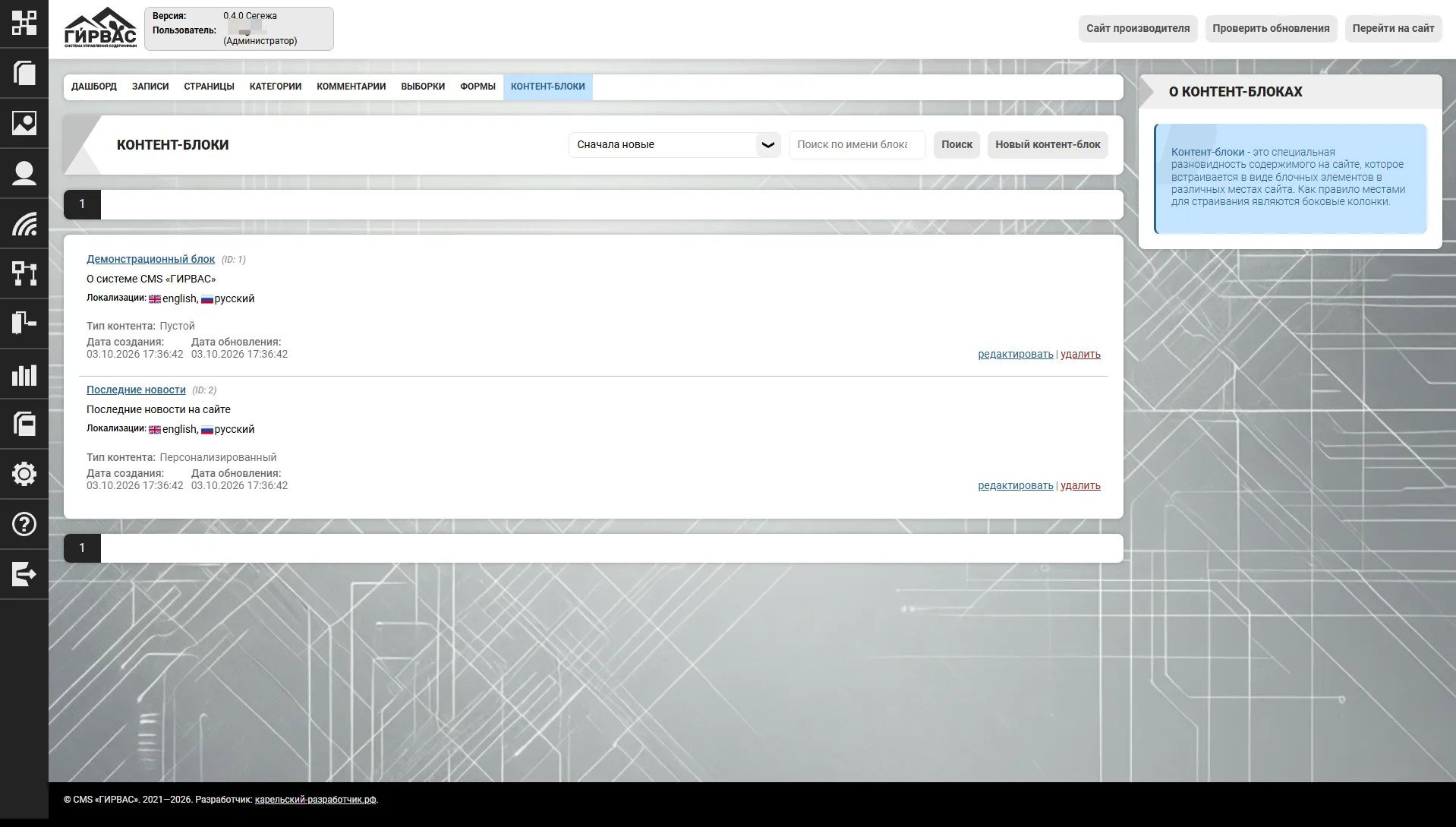Viewport: 1456px width, 827px height.
Task: Switch to the ВЫБОРКИ tab
Action: 423,87
